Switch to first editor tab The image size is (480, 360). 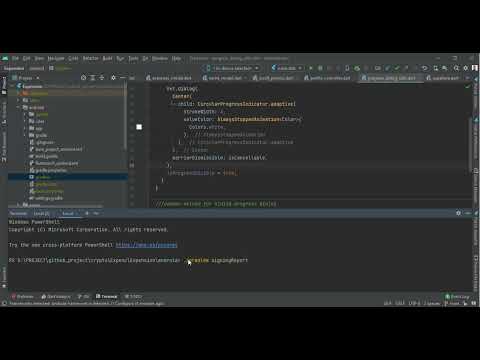pyautogui.click(x=169, y=78)
